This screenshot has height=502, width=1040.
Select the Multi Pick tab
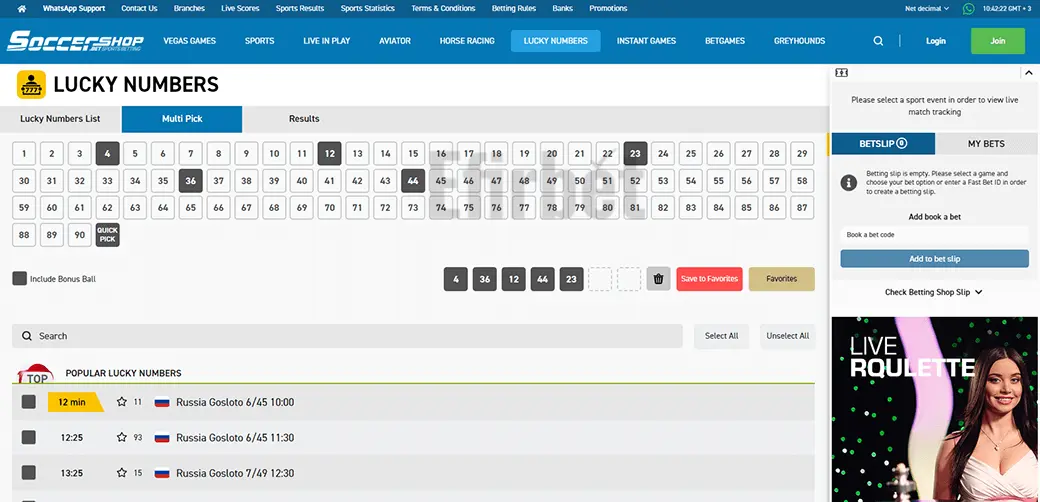coord(182,119)
